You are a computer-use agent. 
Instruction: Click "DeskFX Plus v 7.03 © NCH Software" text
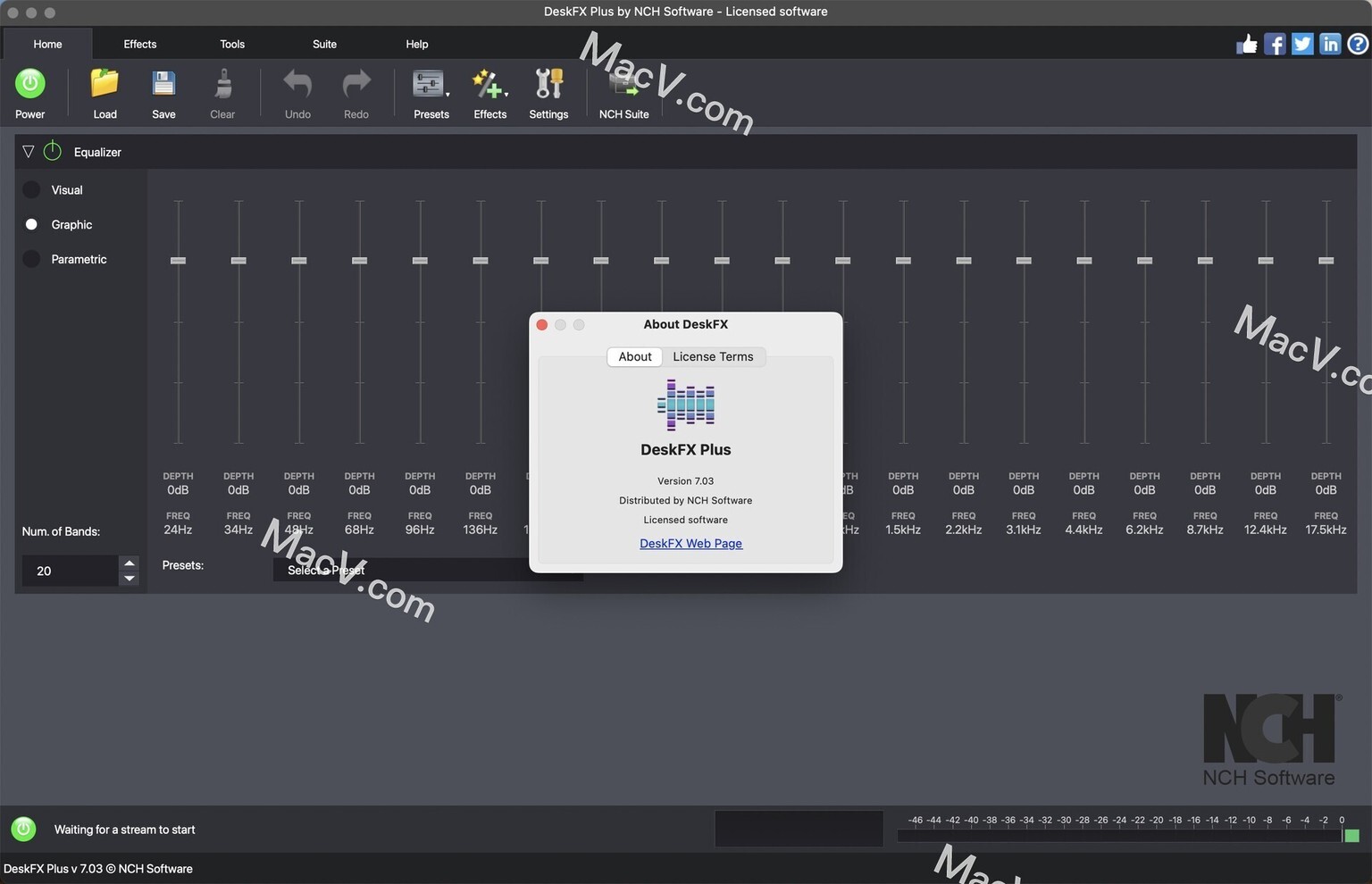tap(98, 868)
